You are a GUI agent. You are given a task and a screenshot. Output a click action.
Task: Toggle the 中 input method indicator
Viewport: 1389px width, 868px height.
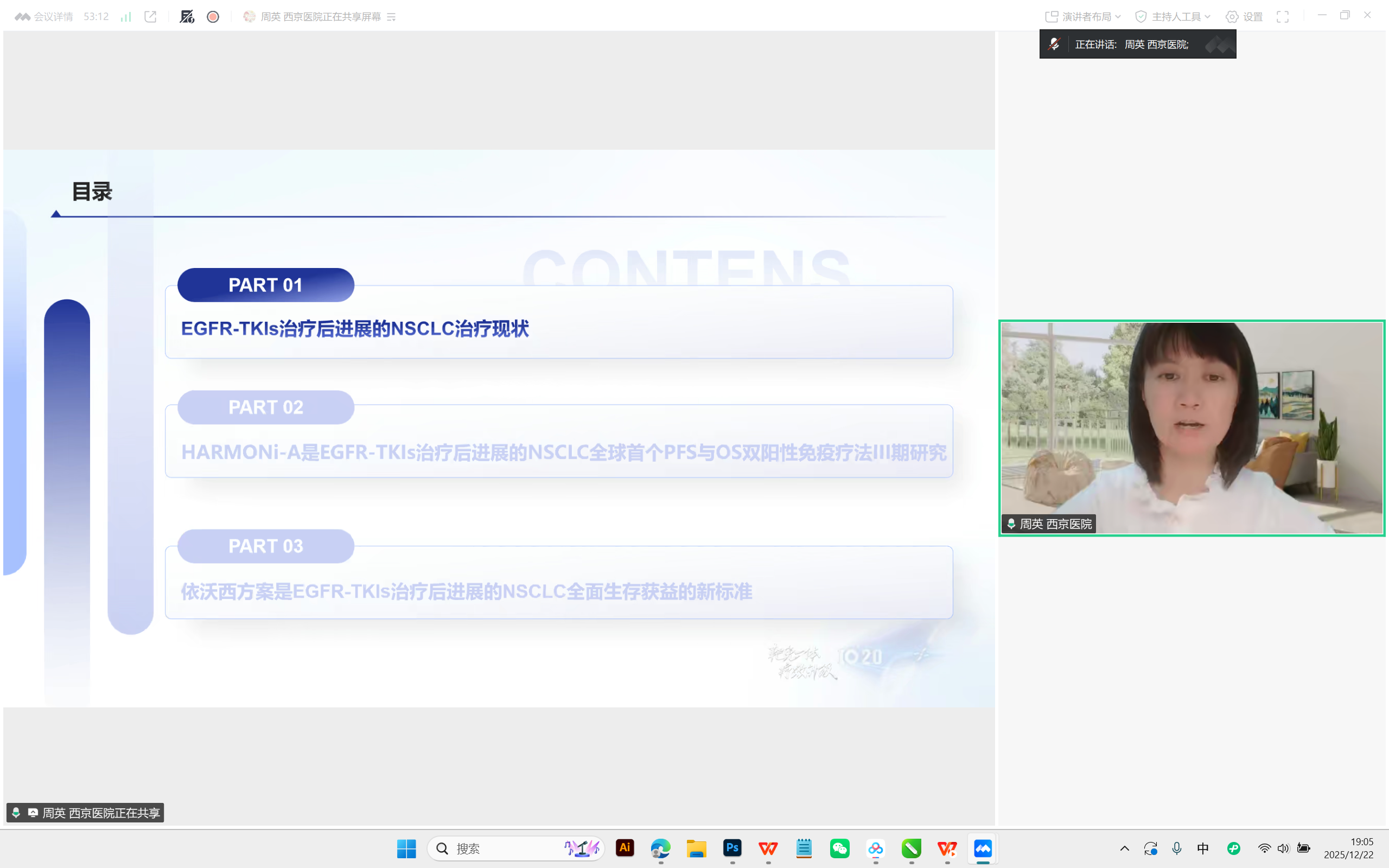point(1203,848)
